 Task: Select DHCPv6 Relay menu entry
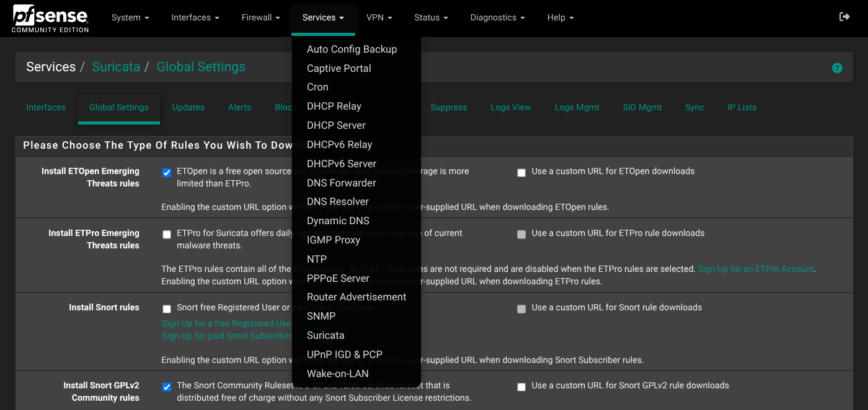[x=339, y=144]
